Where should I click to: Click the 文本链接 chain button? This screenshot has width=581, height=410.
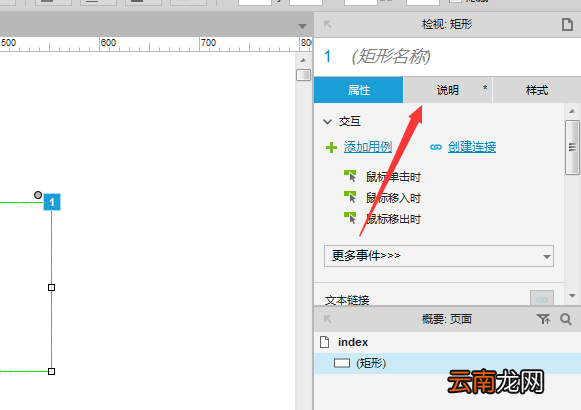(x=542, y=299)
